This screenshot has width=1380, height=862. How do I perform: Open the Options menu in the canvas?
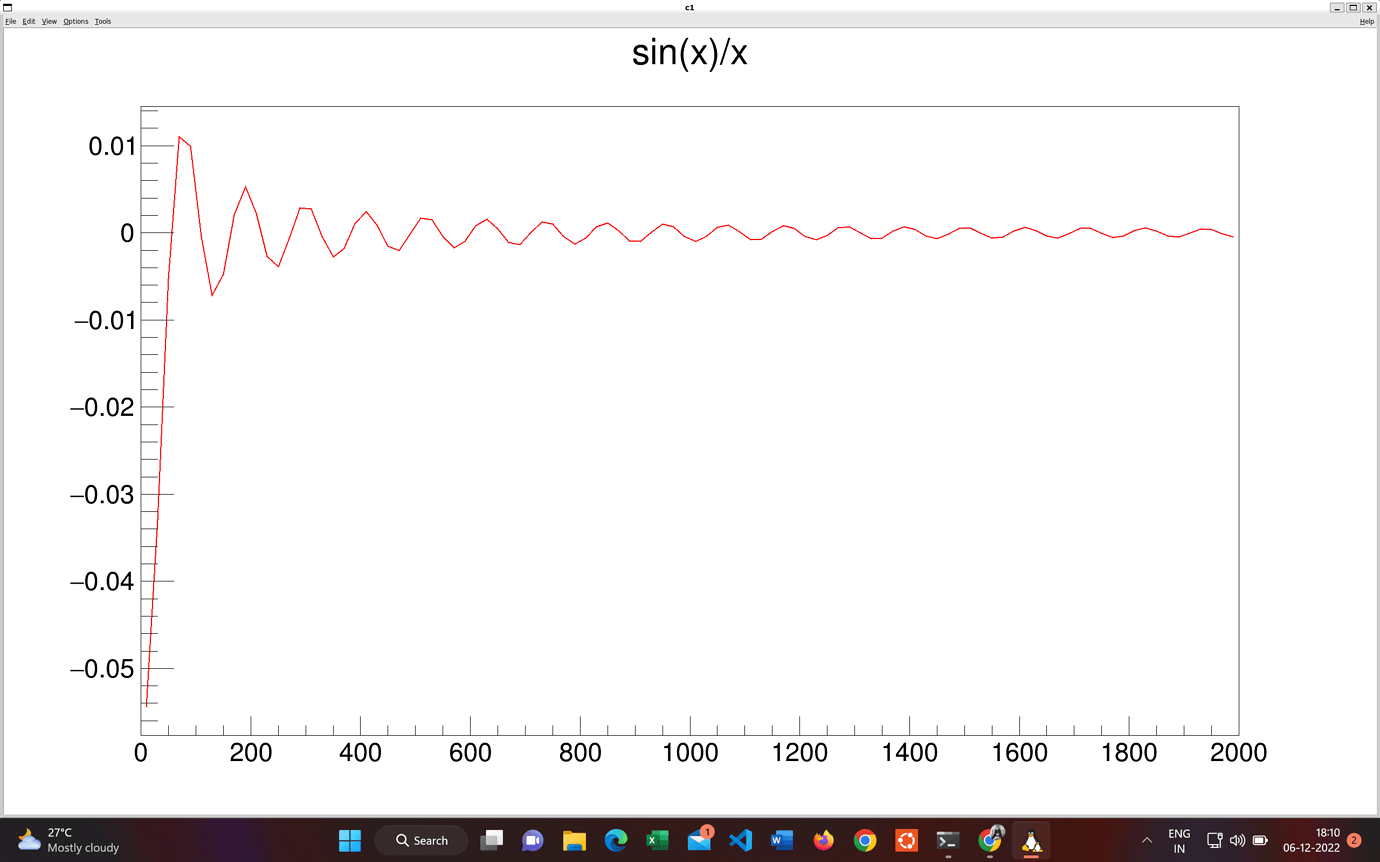pyautogui.click(x=75, y=20)
